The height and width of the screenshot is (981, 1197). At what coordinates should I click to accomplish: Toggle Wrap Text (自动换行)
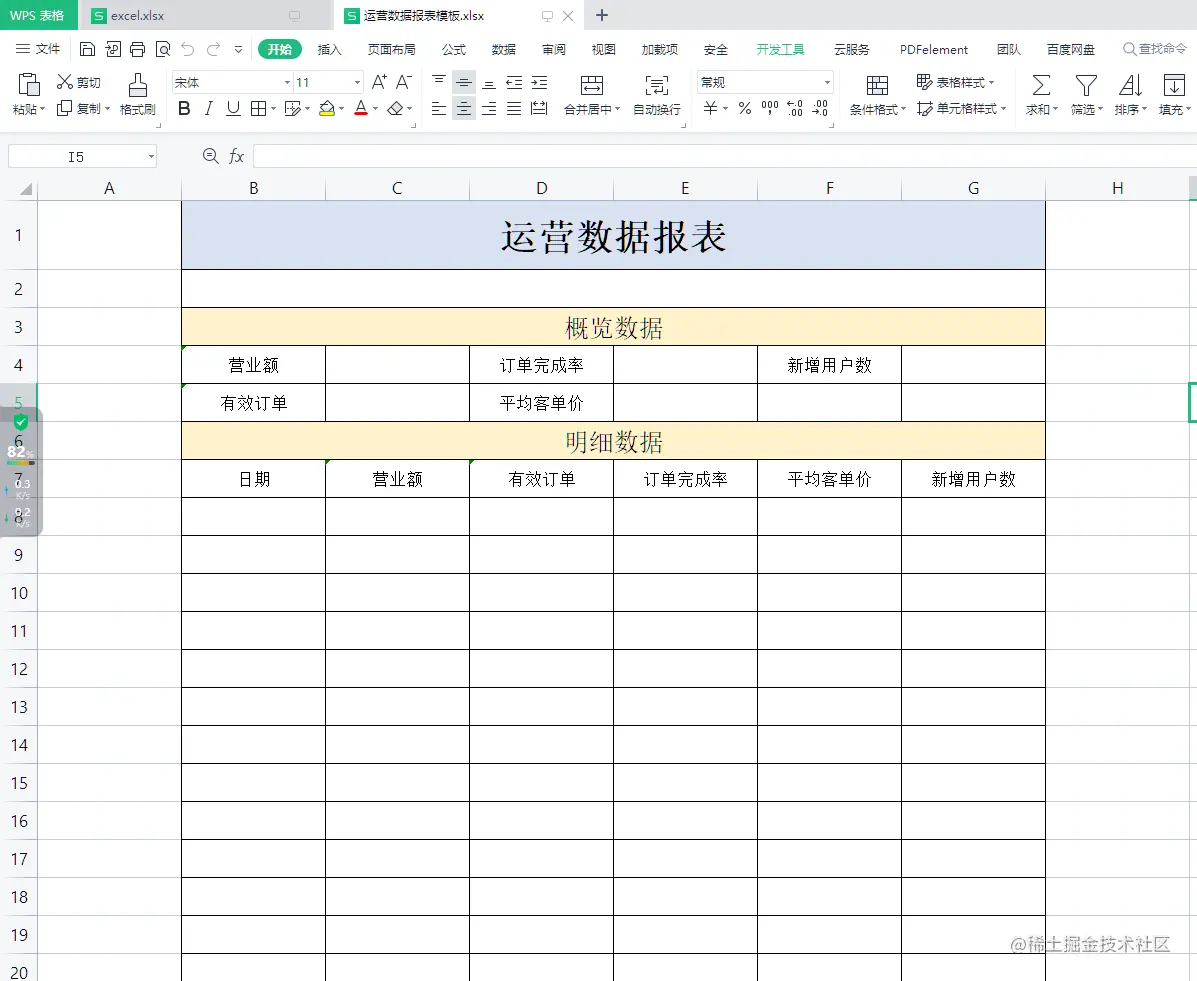pos(657,94)
